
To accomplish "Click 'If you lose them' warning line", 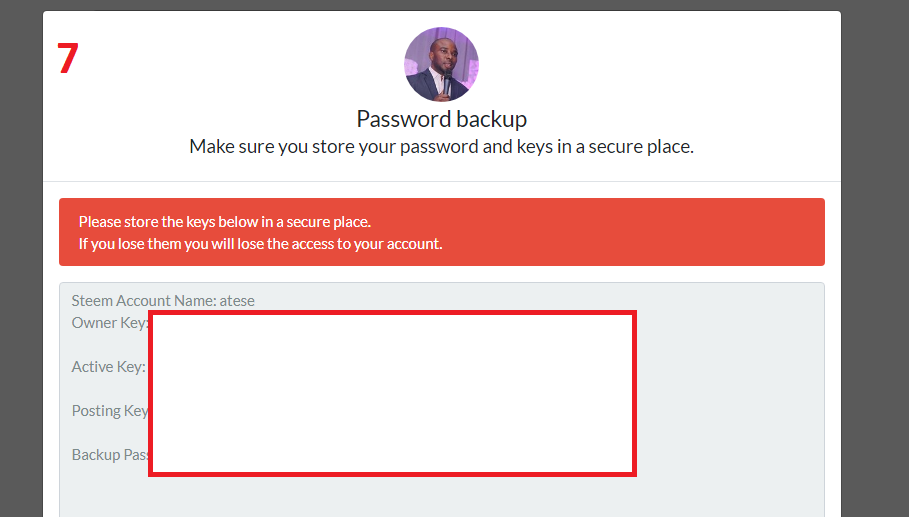I will click(260, 243).
